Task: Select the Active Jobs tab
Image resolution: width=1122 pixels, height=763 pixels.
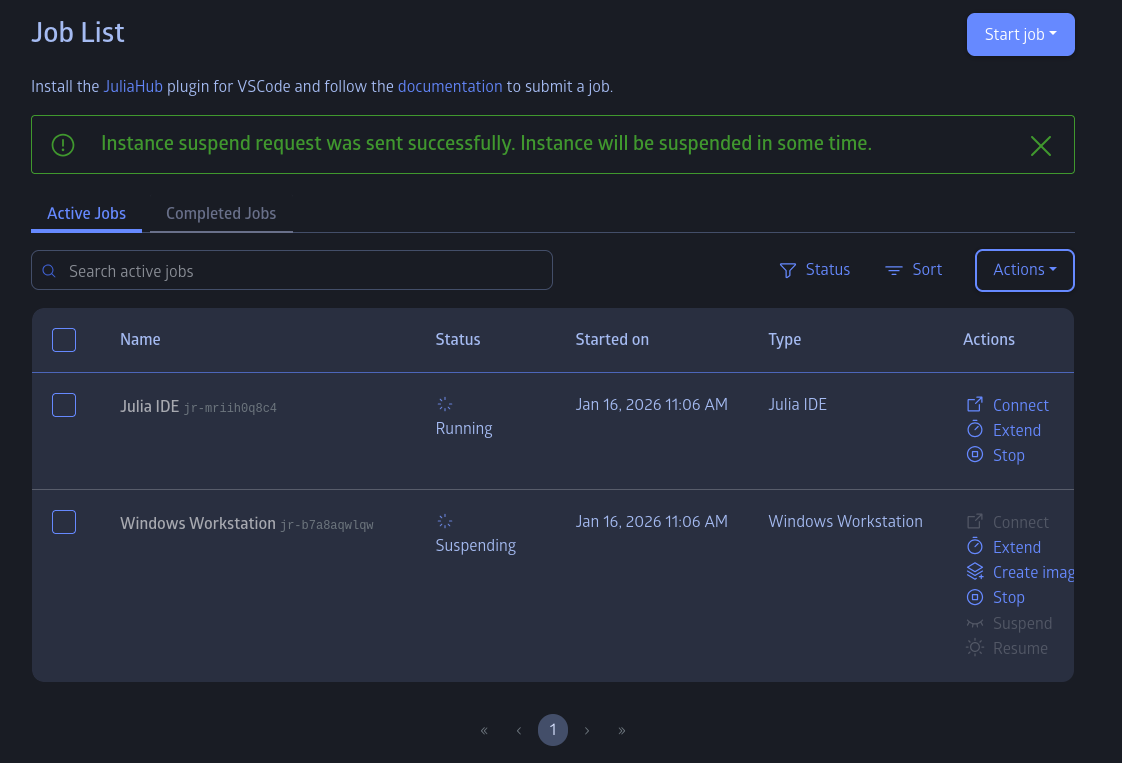Action: coord(87,214)
